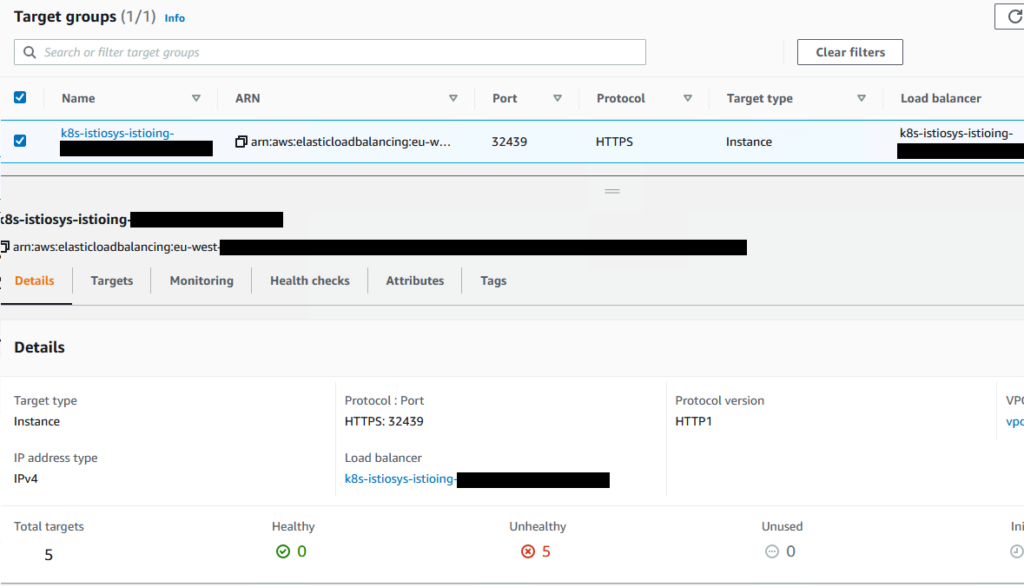
Task: Focus the search or filter target groups field
Action: point(340,52)
